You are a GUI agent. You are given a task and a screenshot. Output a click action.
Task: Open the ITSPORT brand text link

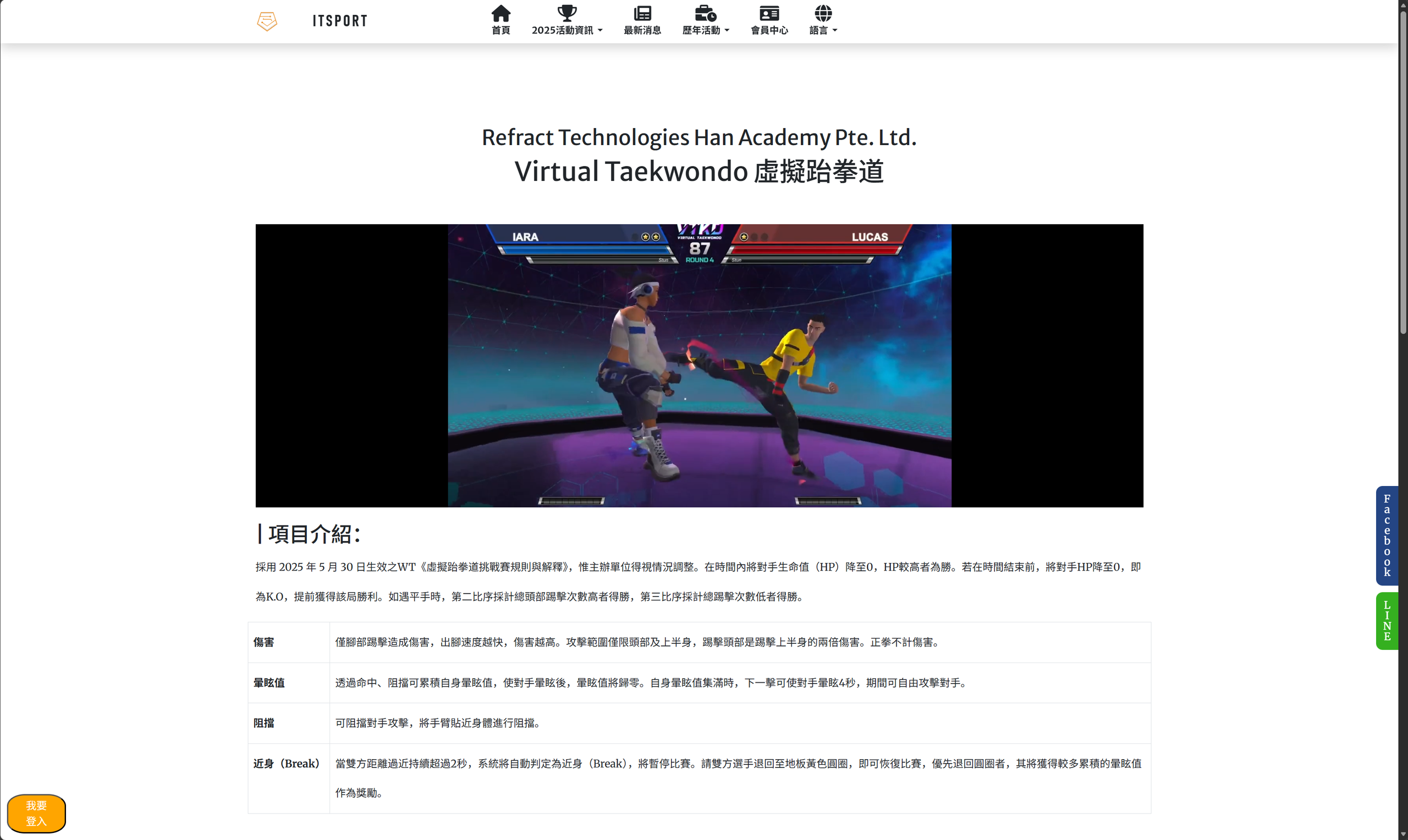(x=340, y=21)
